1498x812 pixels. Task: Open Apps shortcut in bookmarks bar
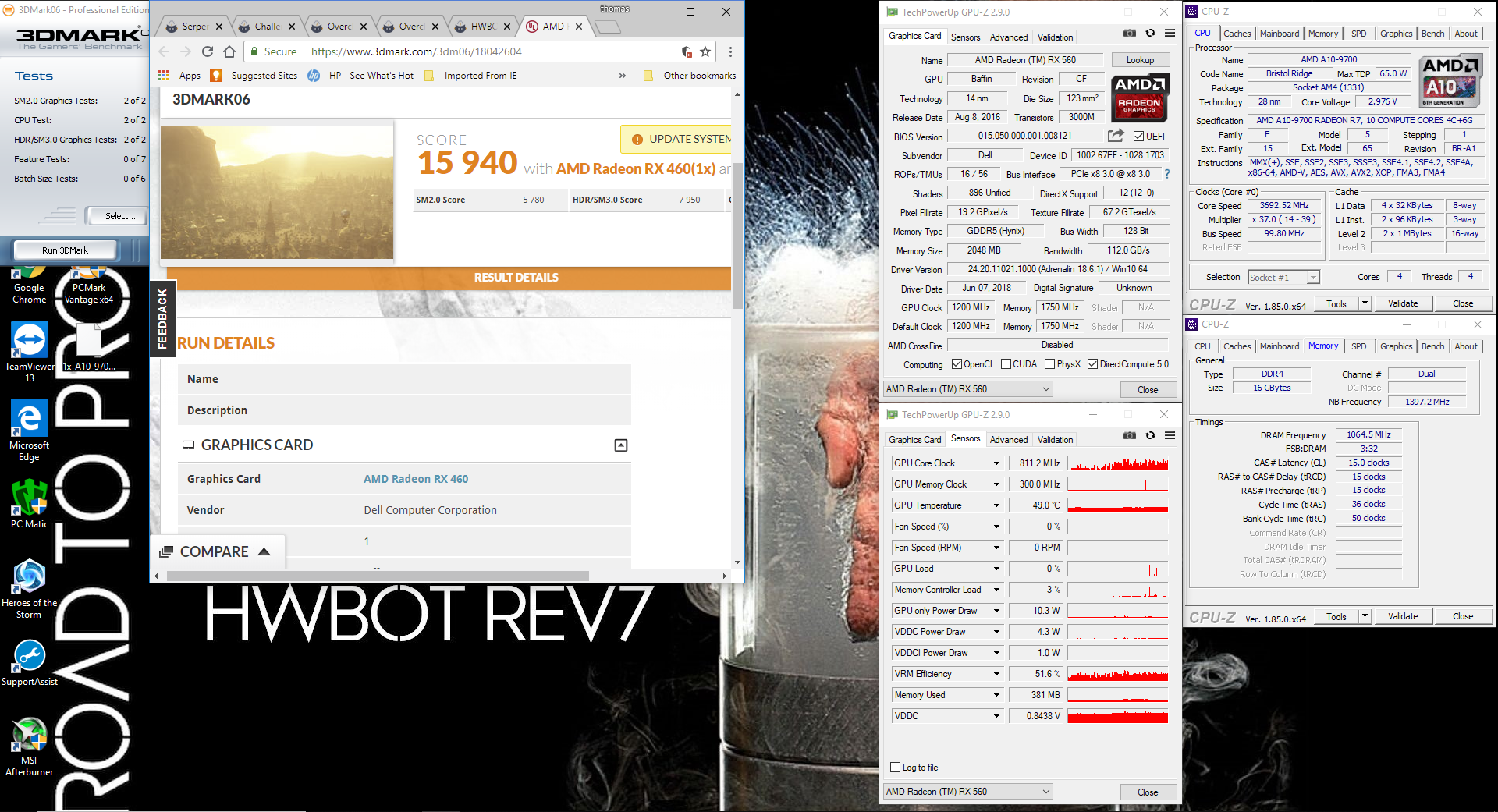pos(179,76)
